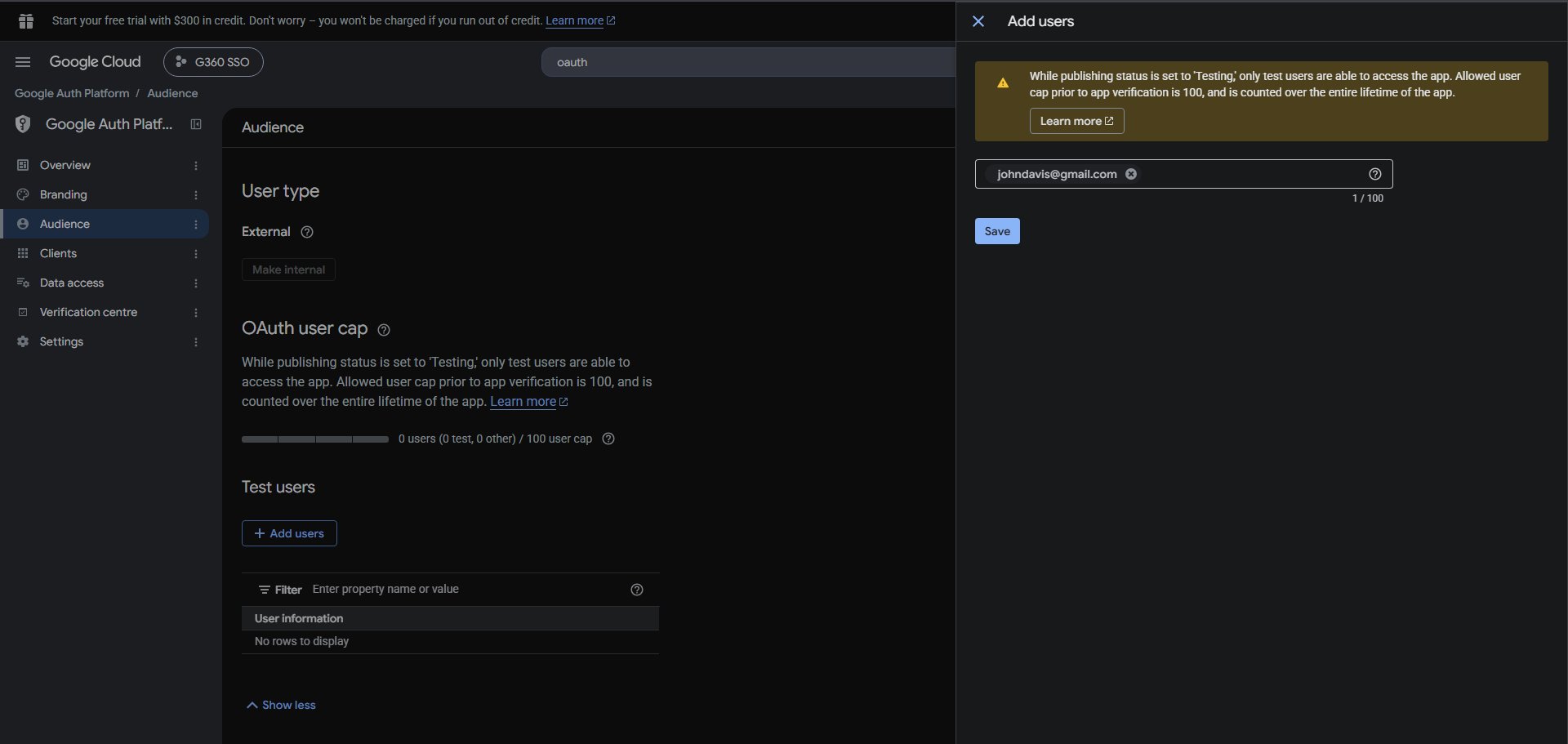Screen dimensions: 1568x744
Task: Click the Branding palette icon
Action: tap(23, 194)
